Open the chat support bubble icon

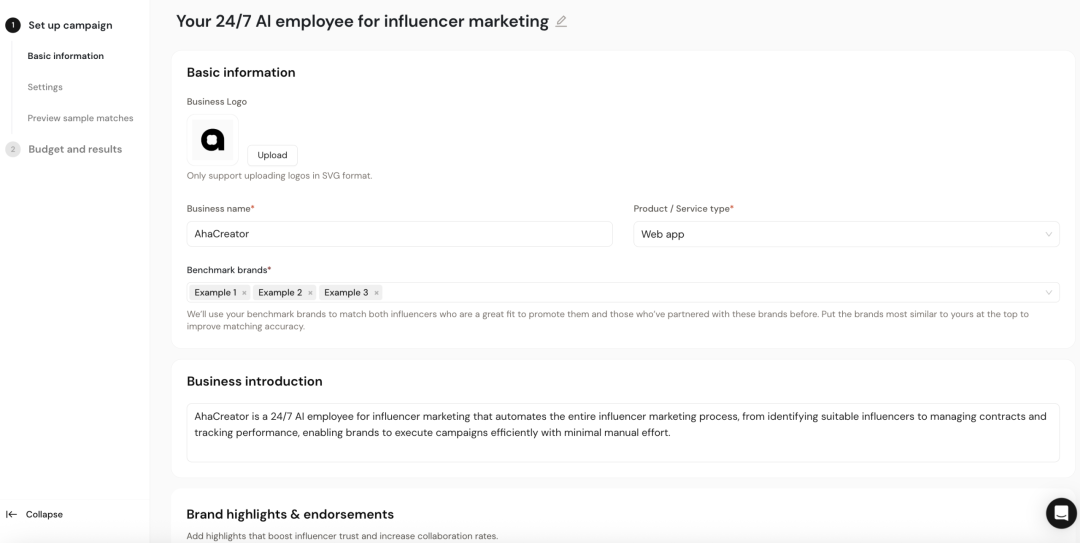tap(1060, 513)
